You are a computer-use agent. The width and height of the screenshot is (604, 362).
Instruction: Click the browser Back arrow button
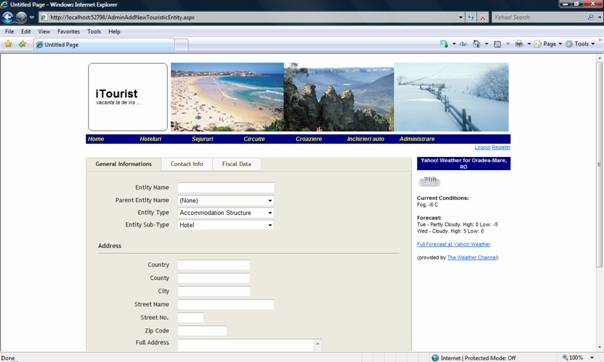pyautogui.click(x=8, y=17)
